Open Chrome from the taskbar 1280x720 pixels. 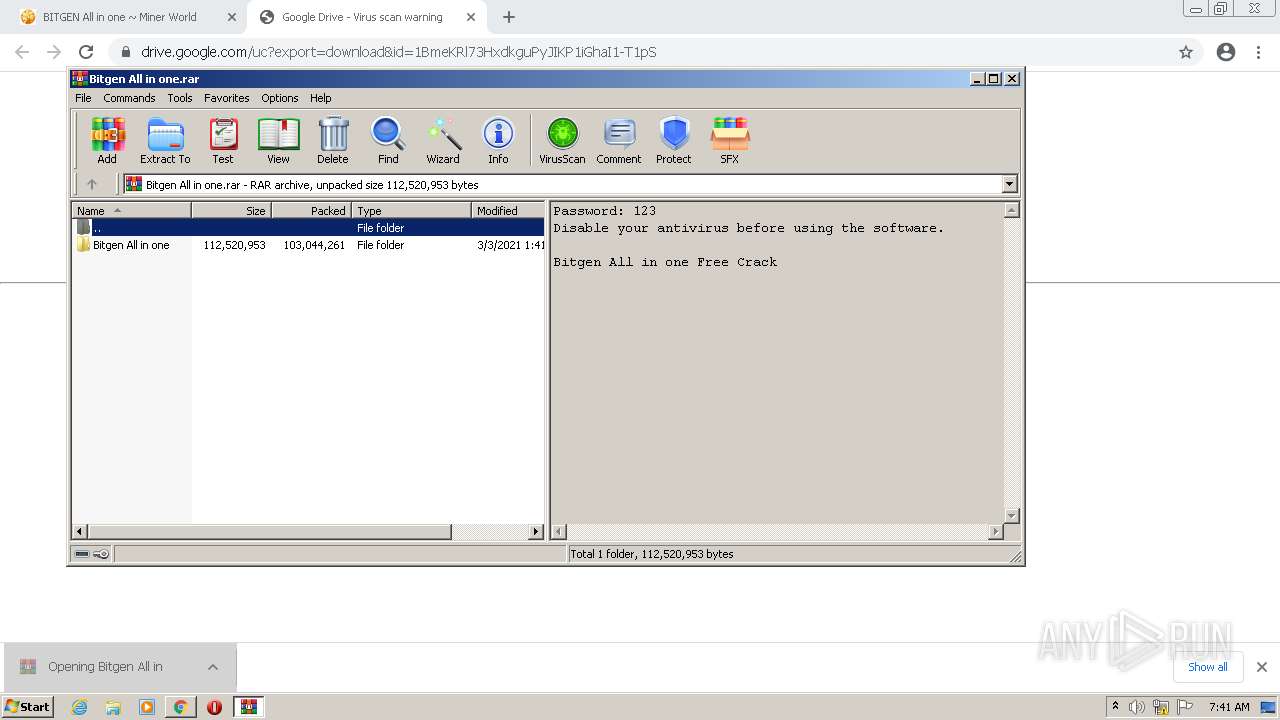(x=180, y=707)
